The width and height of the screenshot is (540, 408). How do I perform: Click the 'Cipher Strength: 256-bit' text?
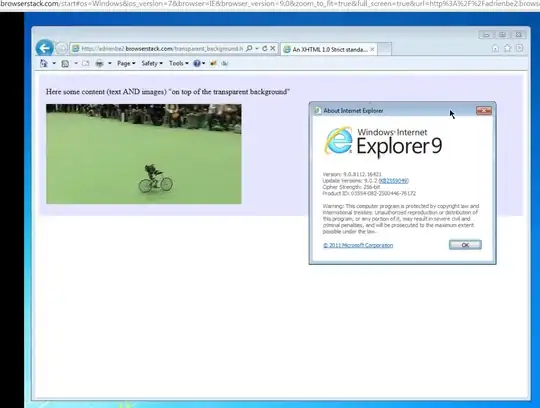[x=351, y=187]
